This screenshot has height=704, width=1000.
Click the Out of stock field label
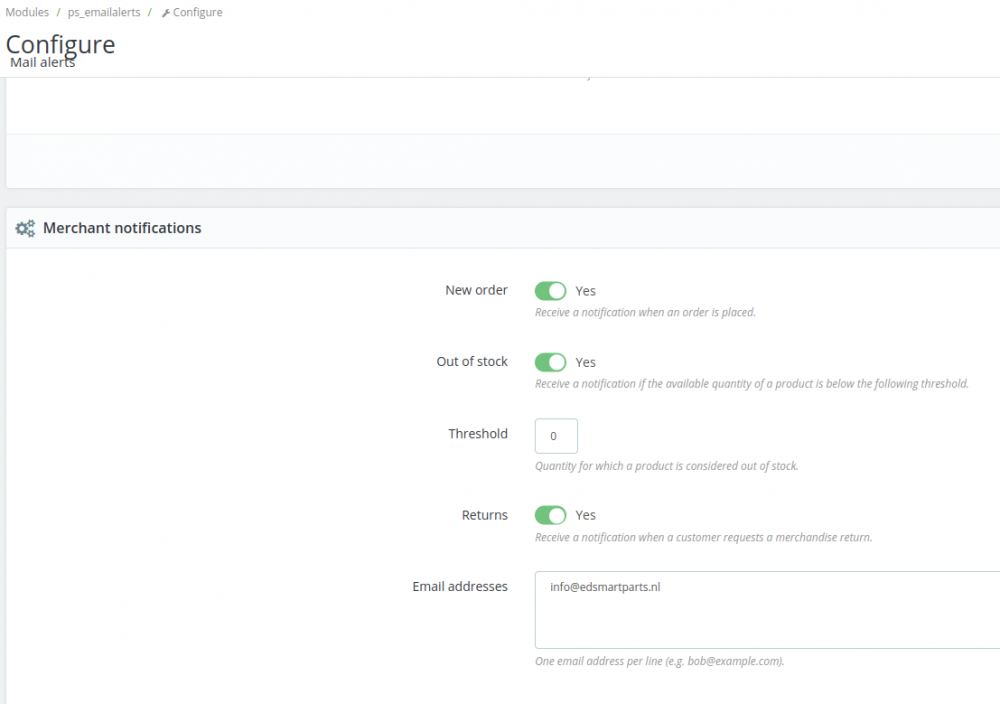(x=472, y=361)
